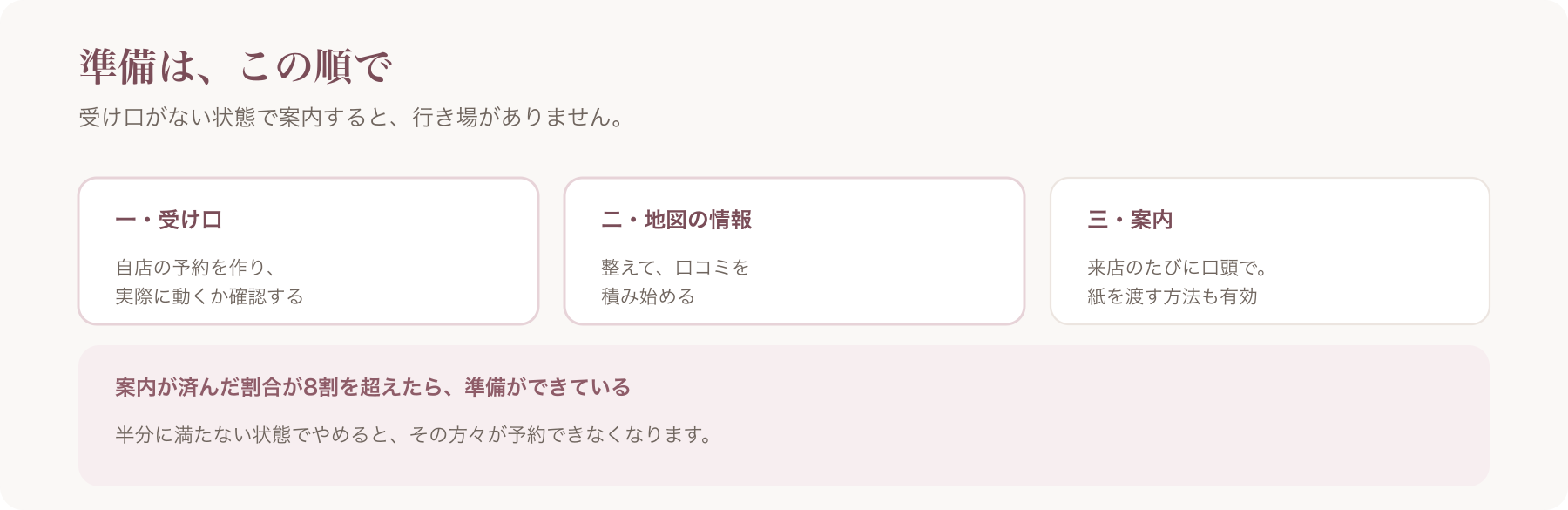Viewport: 1568px width, 510px height.
Task: Click the text 準備ができている in callout
Action: click(548, 387)
